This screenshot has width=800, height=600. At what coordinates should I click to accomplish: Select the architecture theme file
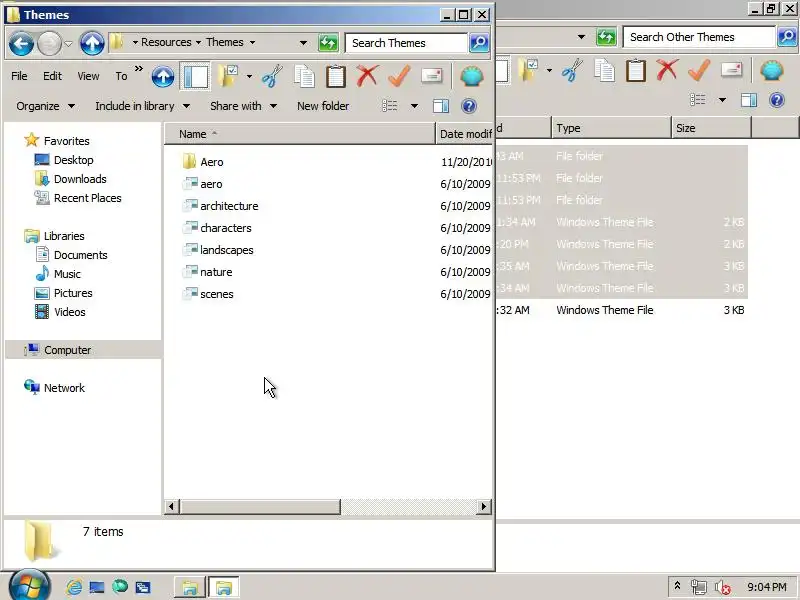[x=229, y=206]
